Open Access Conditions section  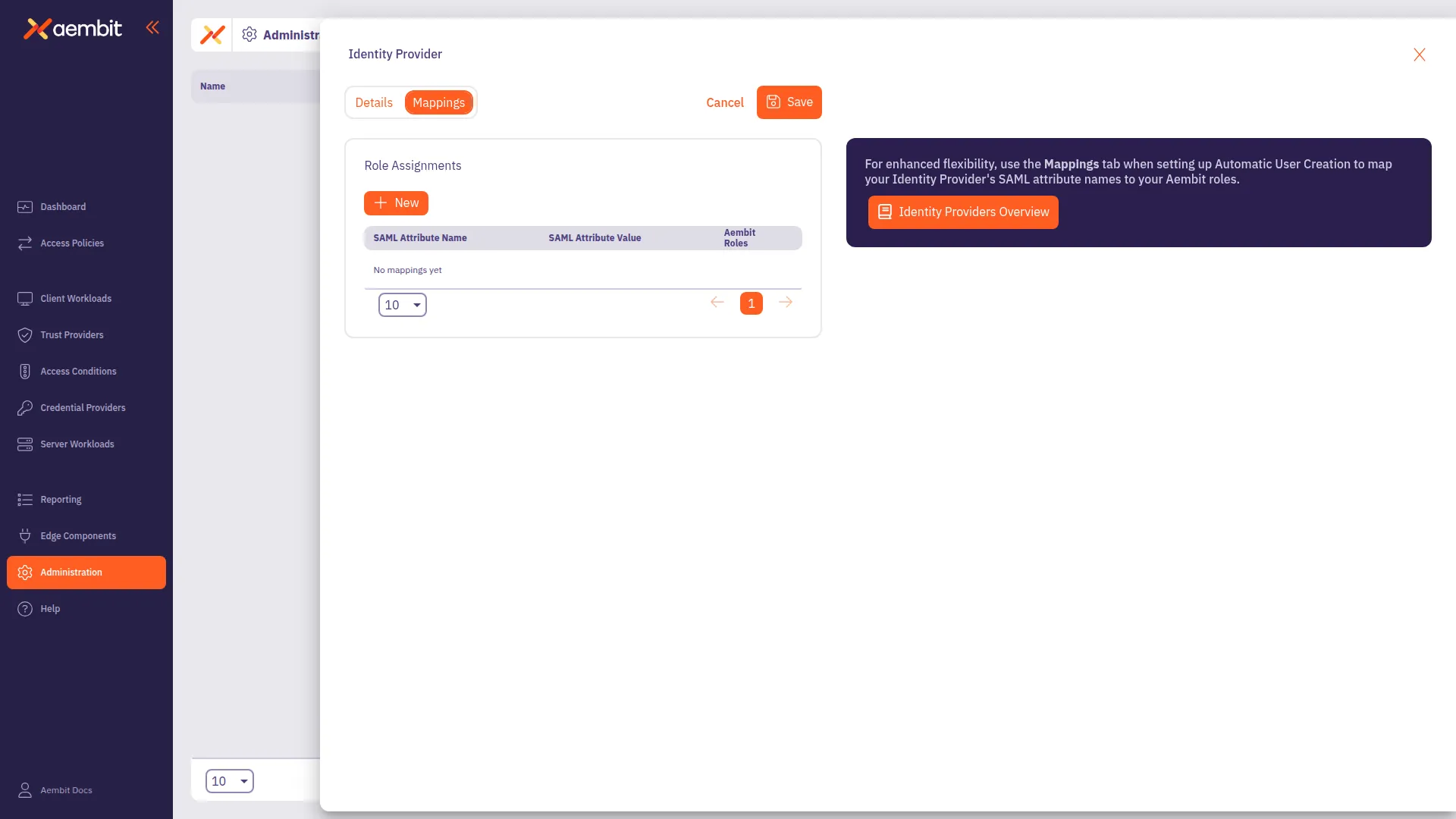coord(78,371)
